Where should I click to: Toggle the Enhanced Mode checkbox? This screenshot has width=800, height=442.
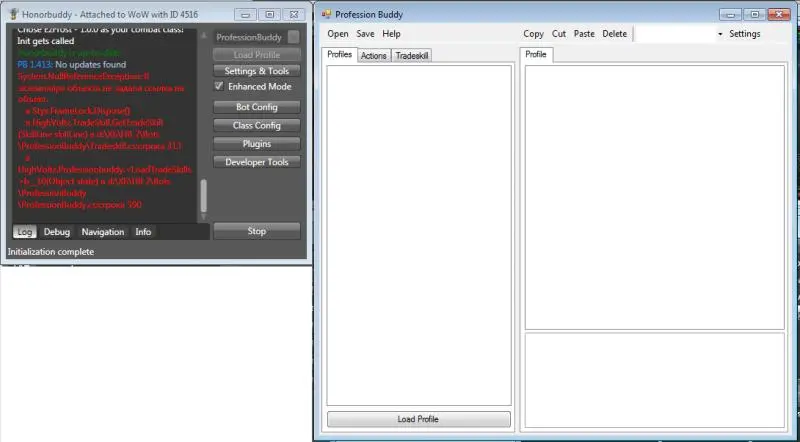point(219,86)
